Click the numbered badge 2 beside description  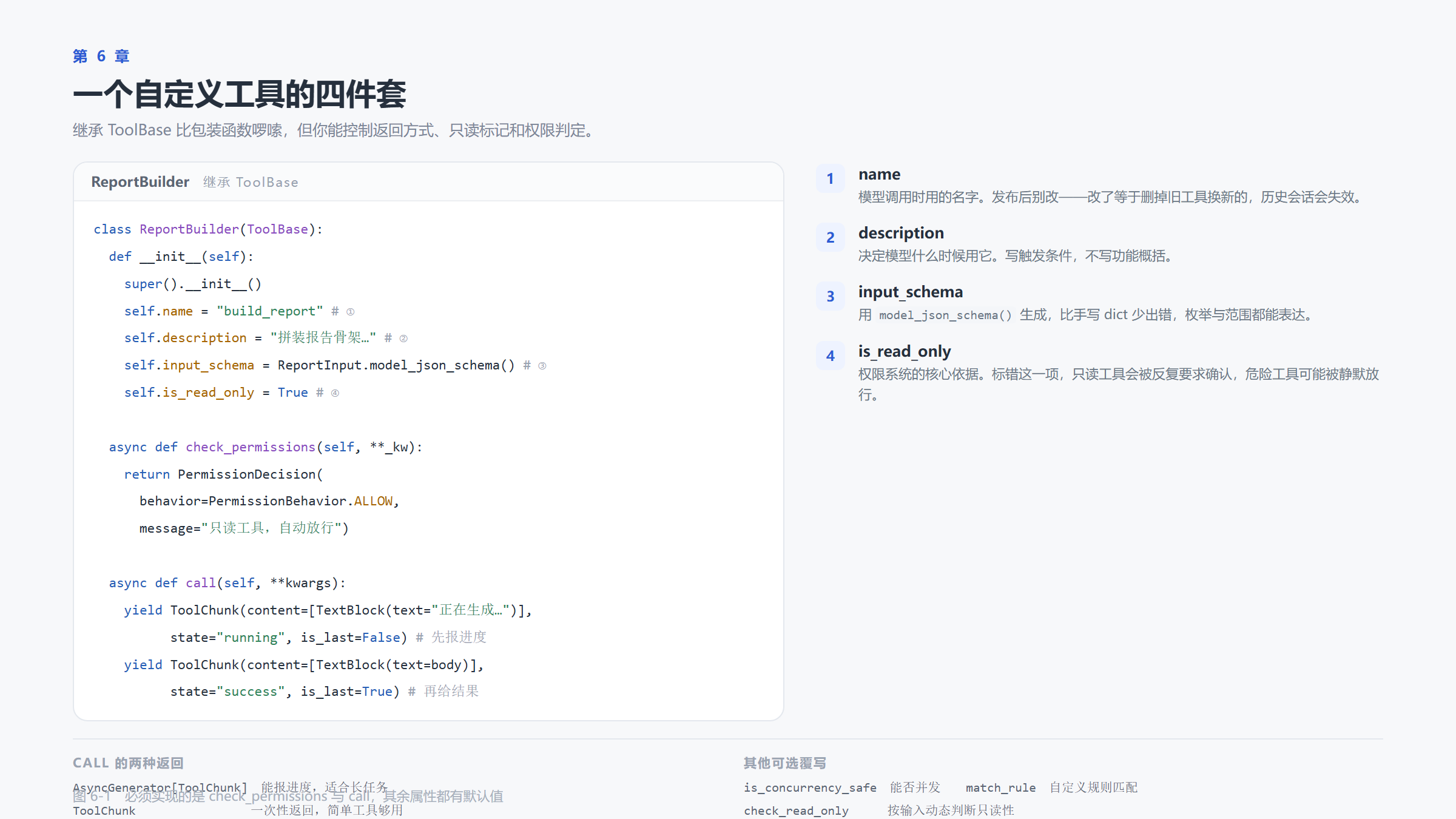(830, 238)
